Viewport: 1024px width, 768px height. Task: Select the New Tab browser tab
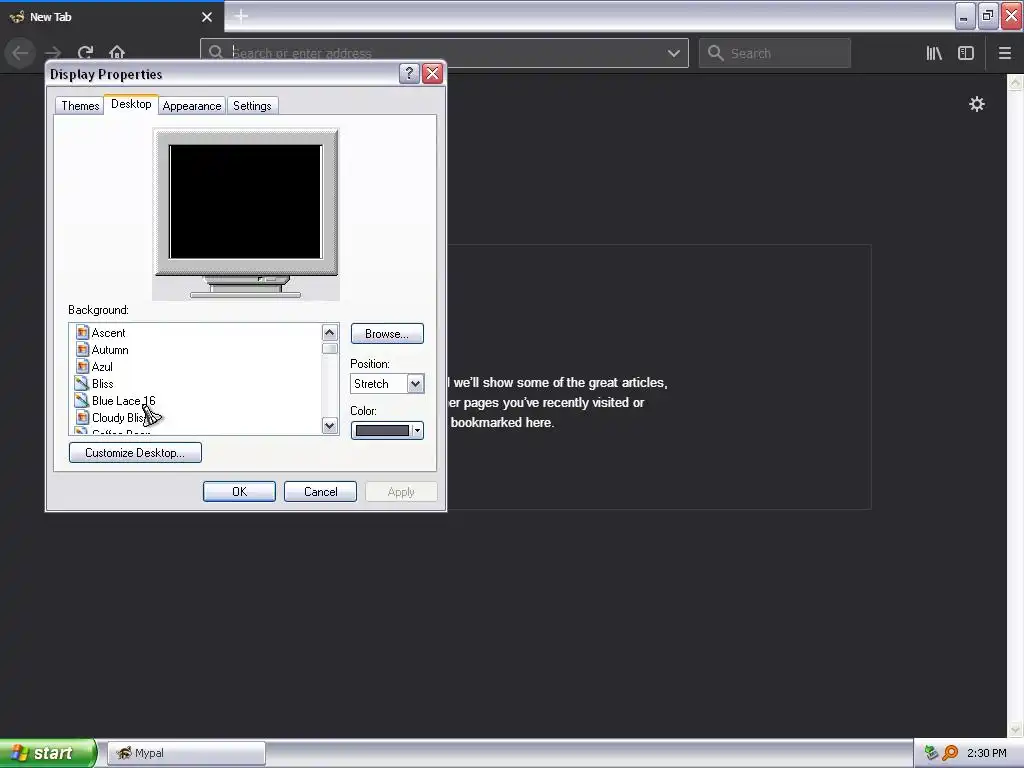click(112, 17)
